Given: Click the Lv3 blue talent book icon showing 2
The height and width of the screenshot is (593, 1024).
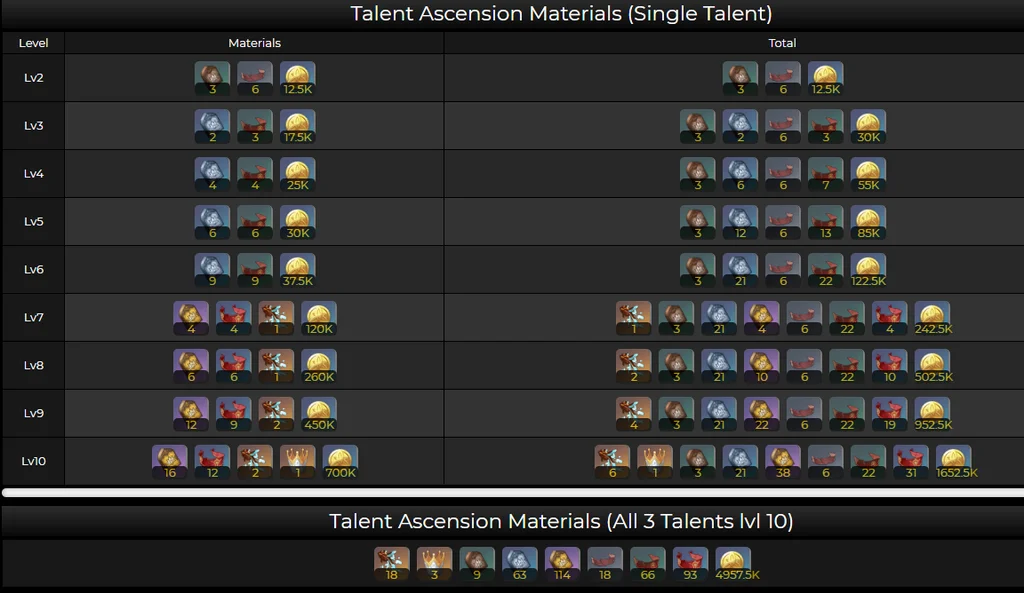Looking at the screenshot, I should [212, 126].
